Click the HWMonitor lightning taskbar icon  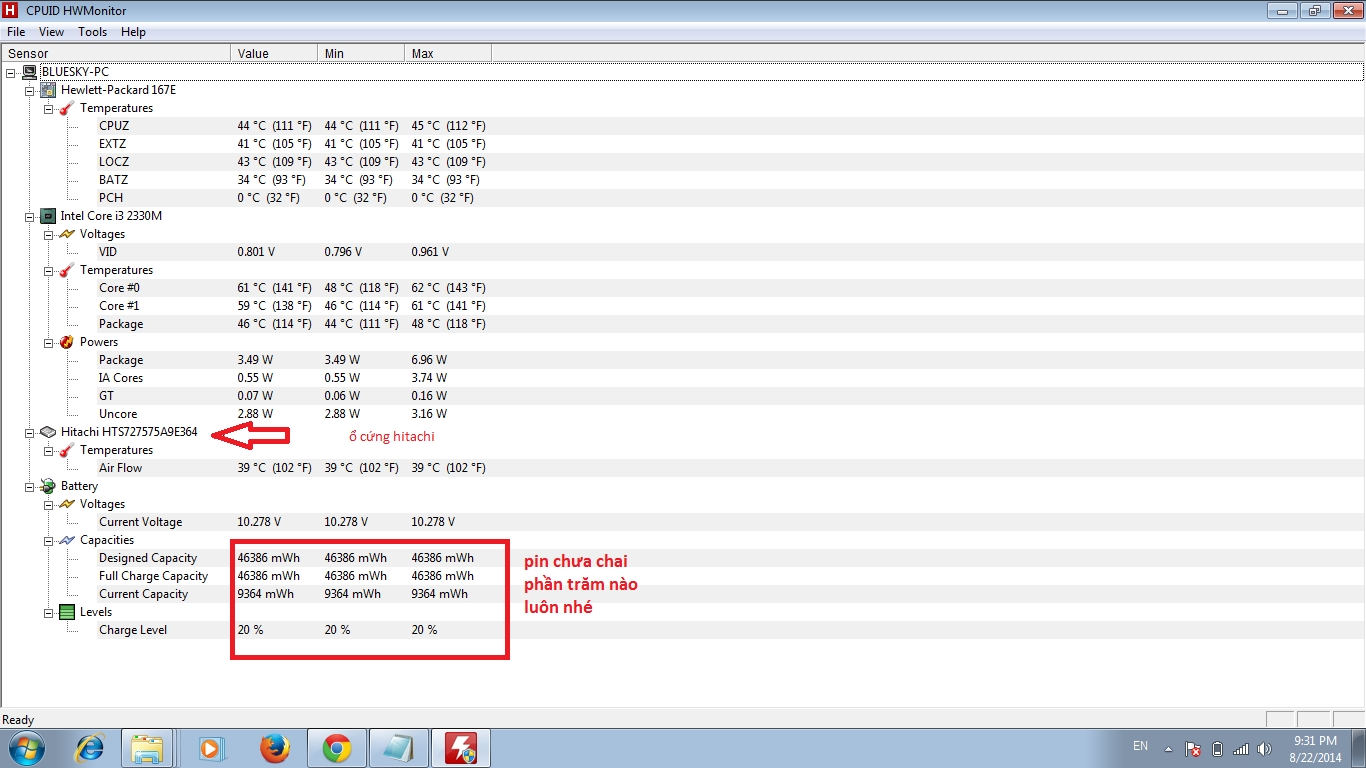[460, 747]
